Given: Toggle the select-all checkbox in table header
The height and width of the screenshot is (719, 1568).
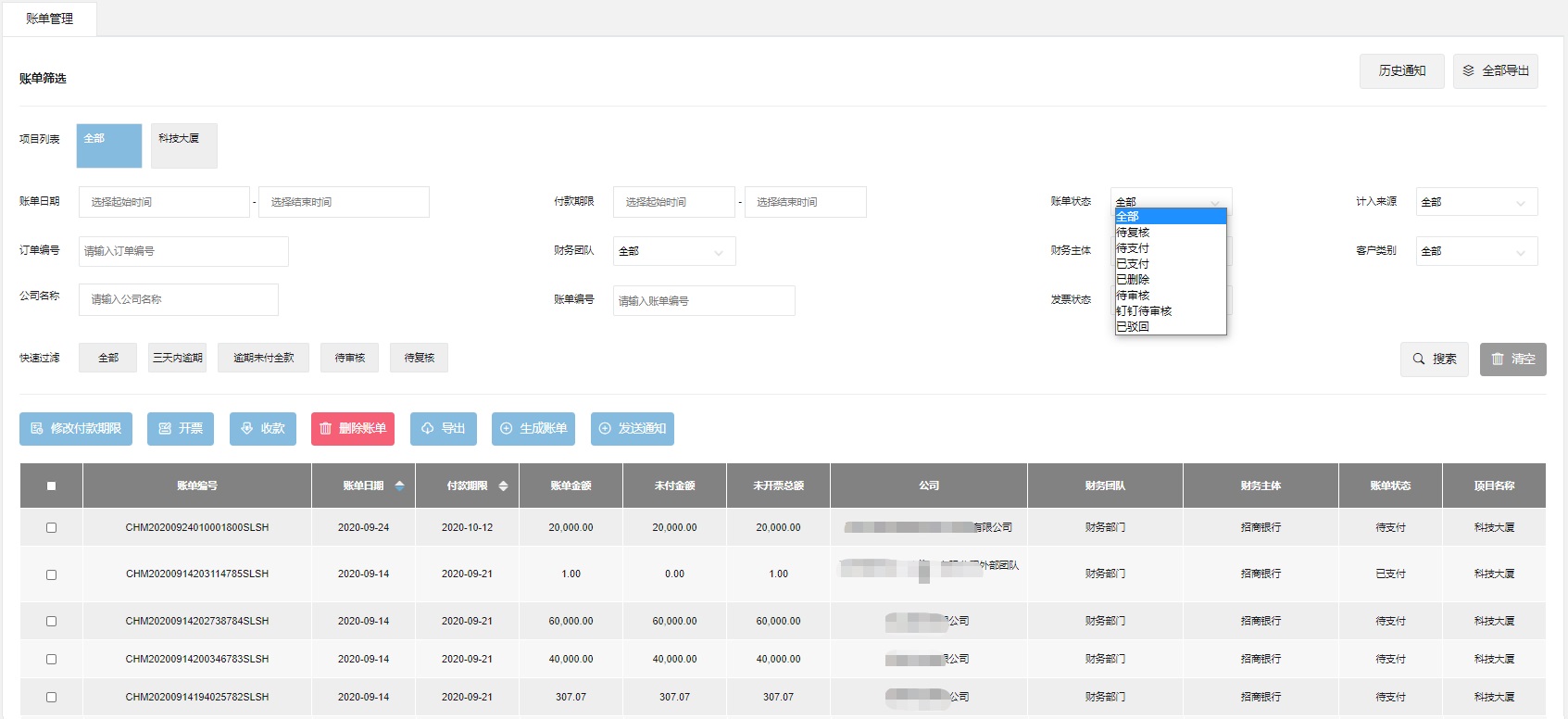Looking at the screenshot, I should click(x=51, y=486).
